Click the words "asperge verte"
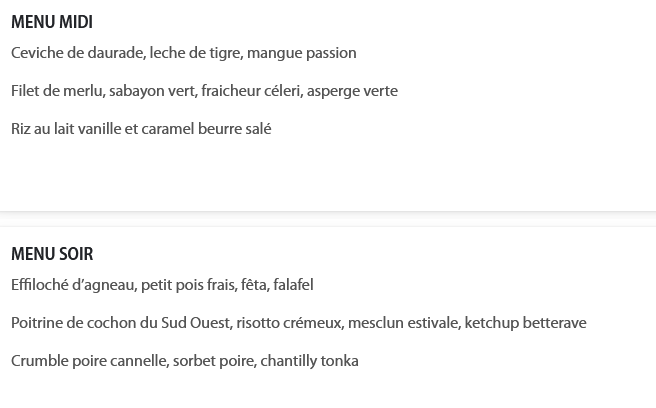The image size is (656, 408). click(x=352, y=91)
